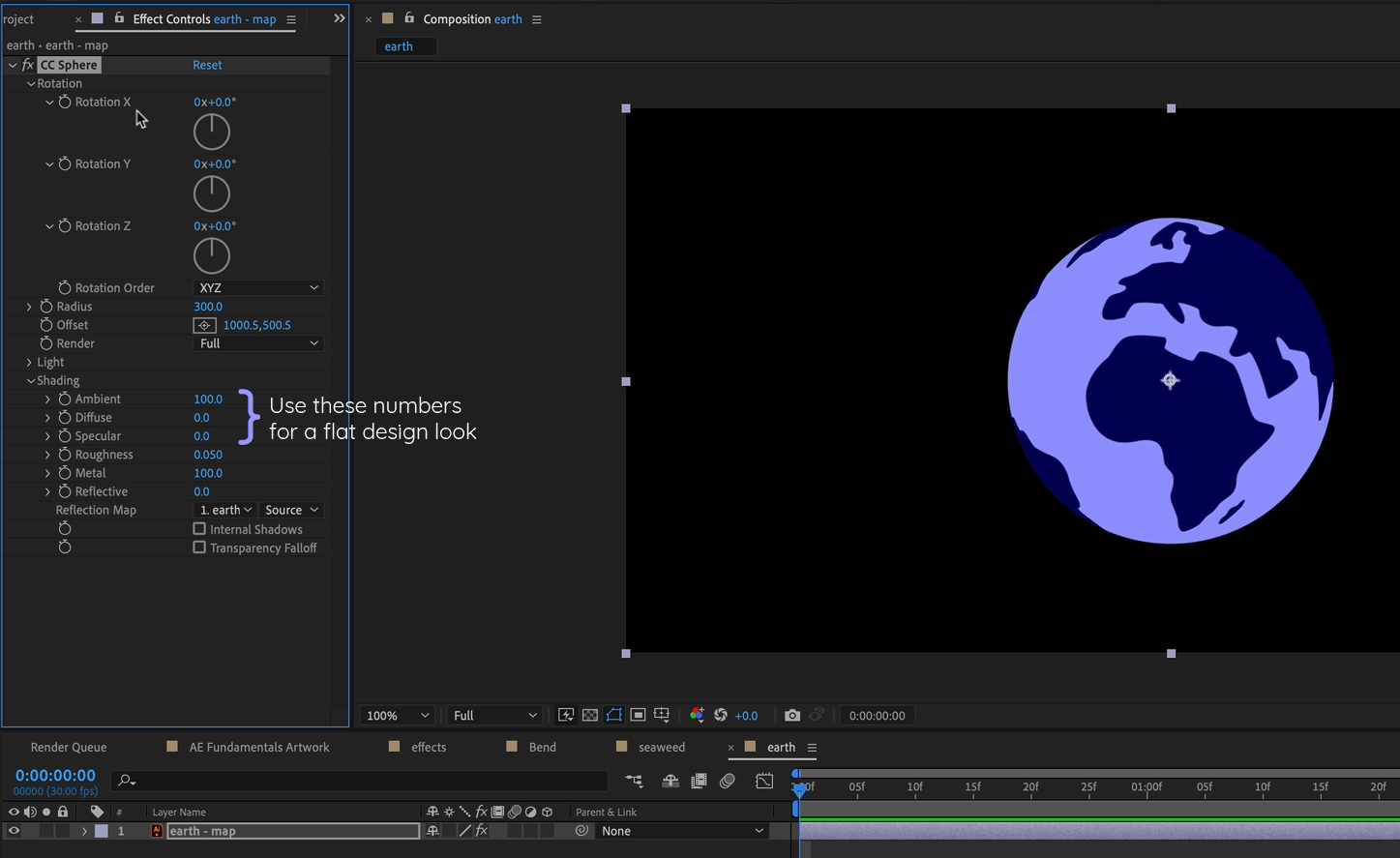Enable the Internal Shadows checkbox
Screen dimensions: 1400x858
click(199, 529)
